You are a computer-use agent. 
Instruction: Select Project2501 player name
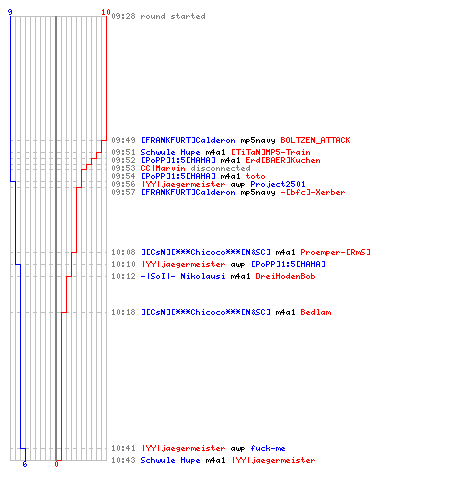pyautogui.click(x=278, y=184)
